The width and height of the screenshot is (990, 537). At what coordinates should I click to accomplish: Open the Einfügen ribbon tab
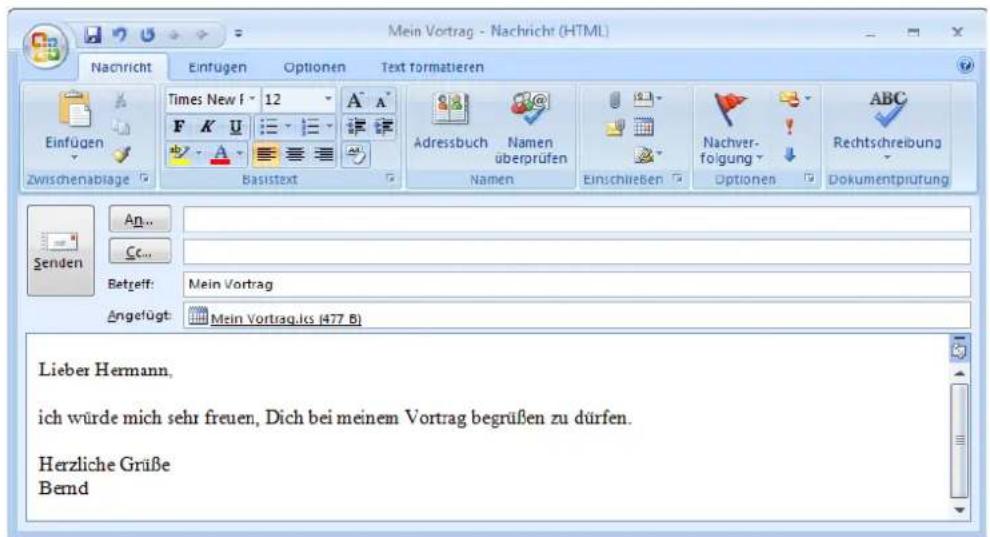point(217,67)
